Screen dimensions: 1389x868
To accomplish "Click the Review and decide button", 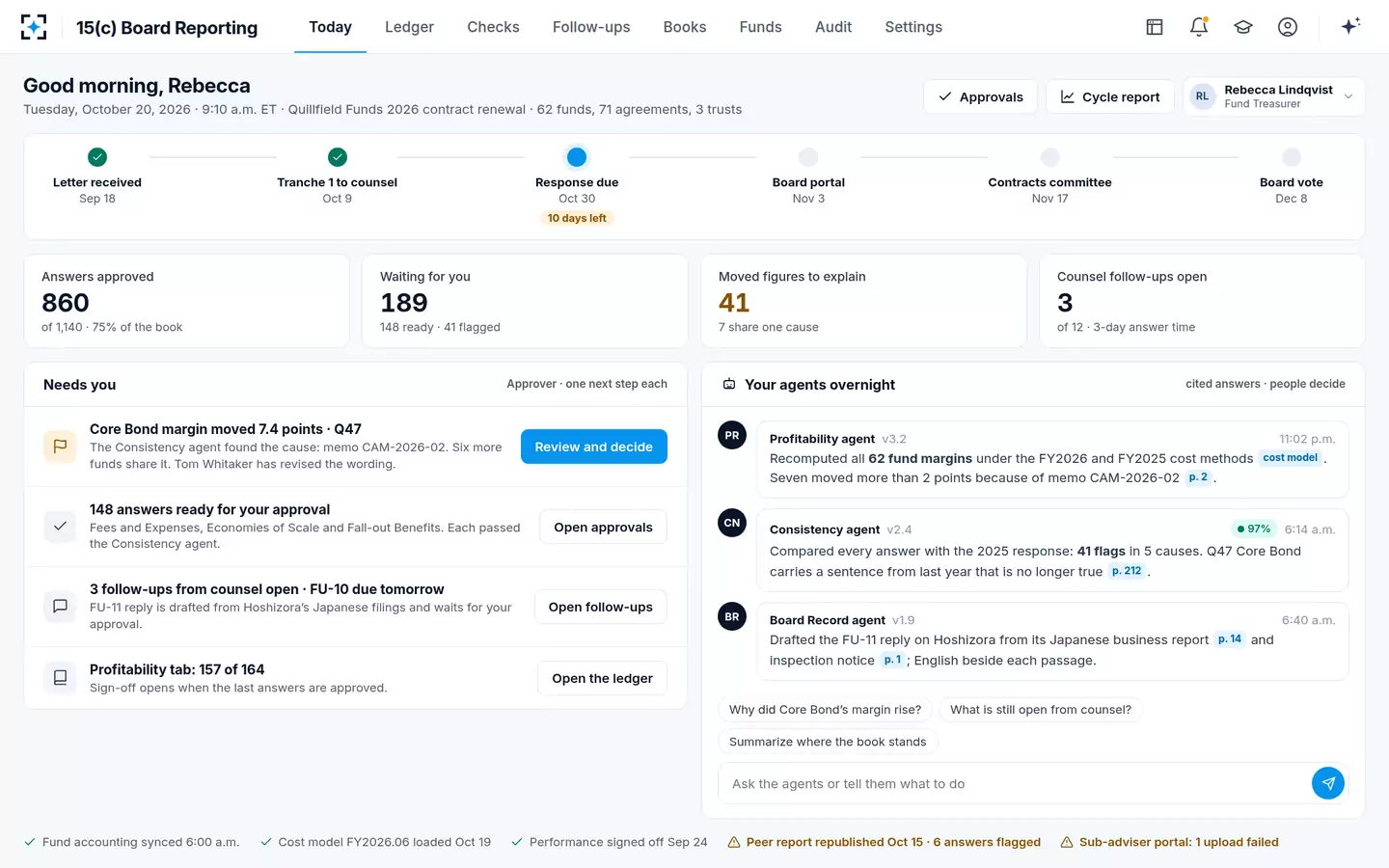I will (594, 447).
